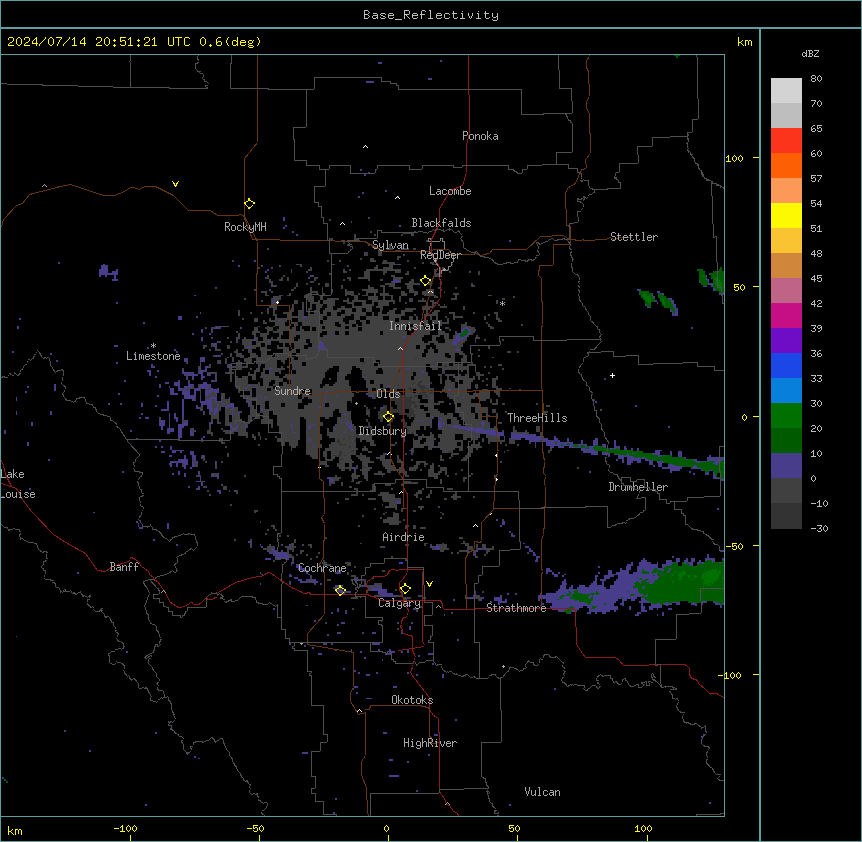862x842 pixels.
Task: Click the -100 tick on the bottom axis
Action: point(126,829)
